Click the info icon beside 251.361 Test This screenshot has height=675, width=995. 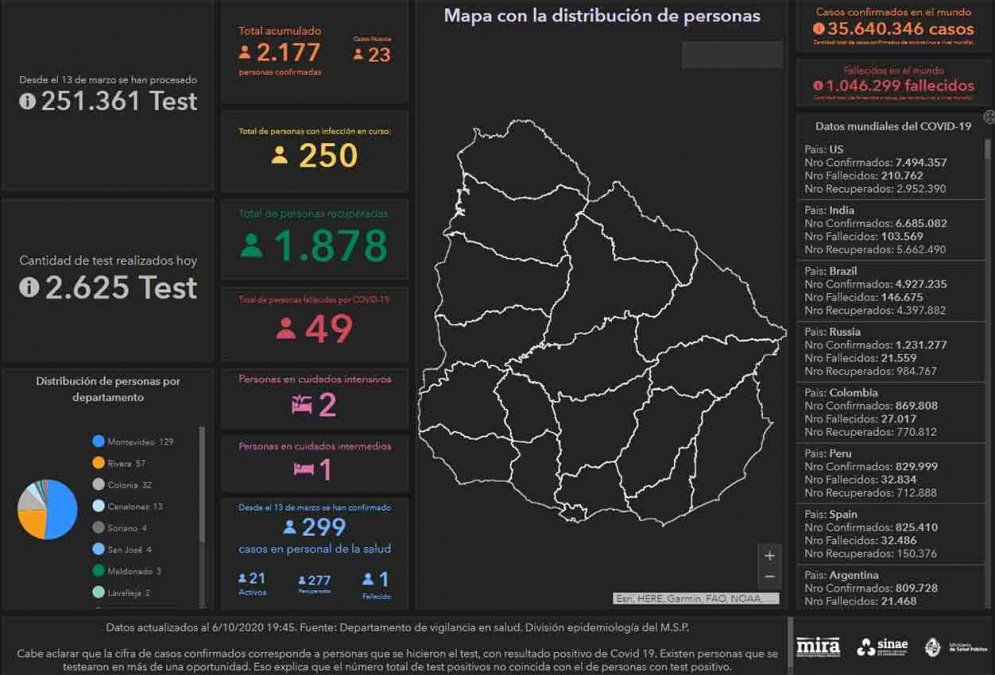(28, 101)
